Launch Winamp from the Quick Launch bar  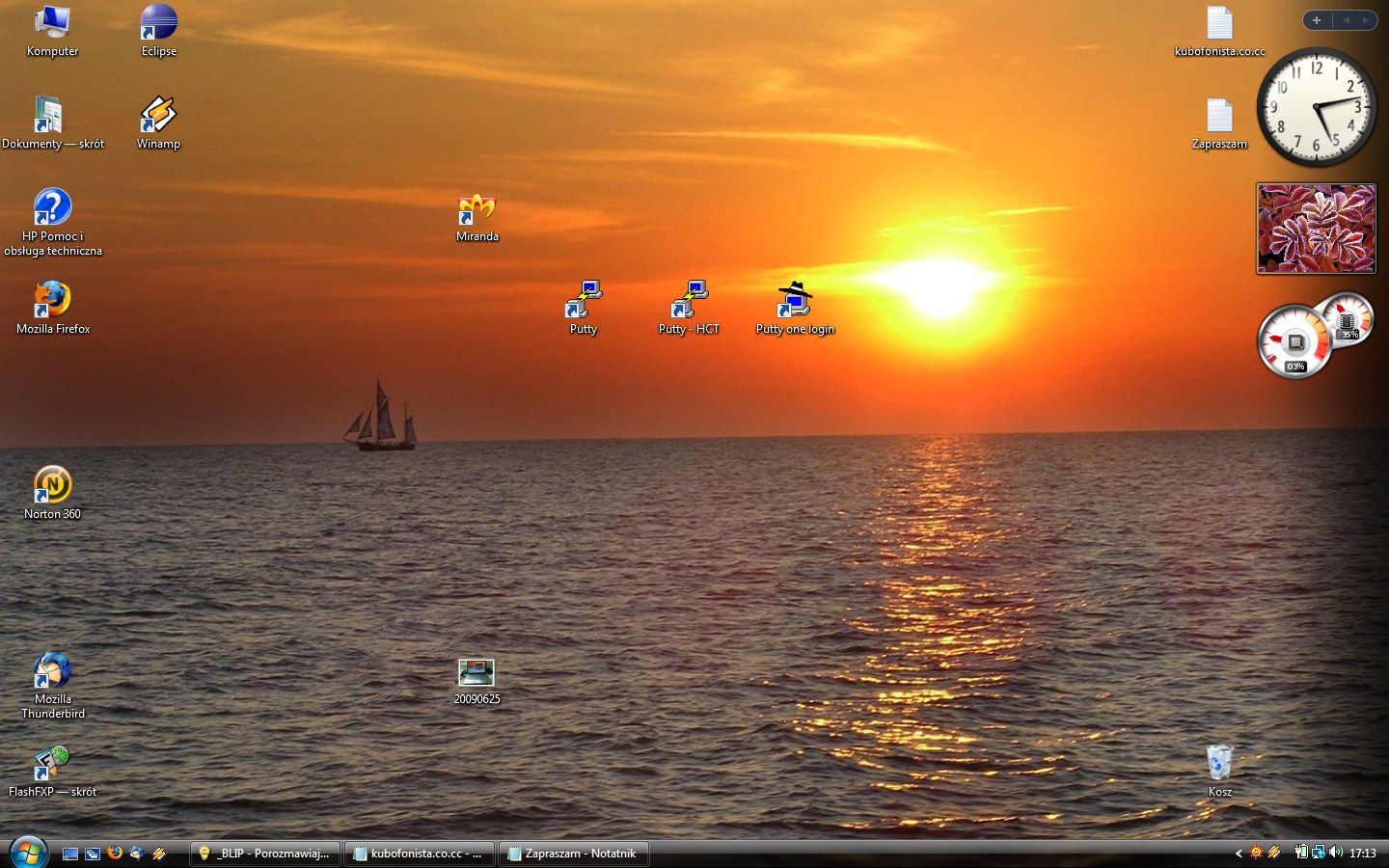(x=159, y=853)
